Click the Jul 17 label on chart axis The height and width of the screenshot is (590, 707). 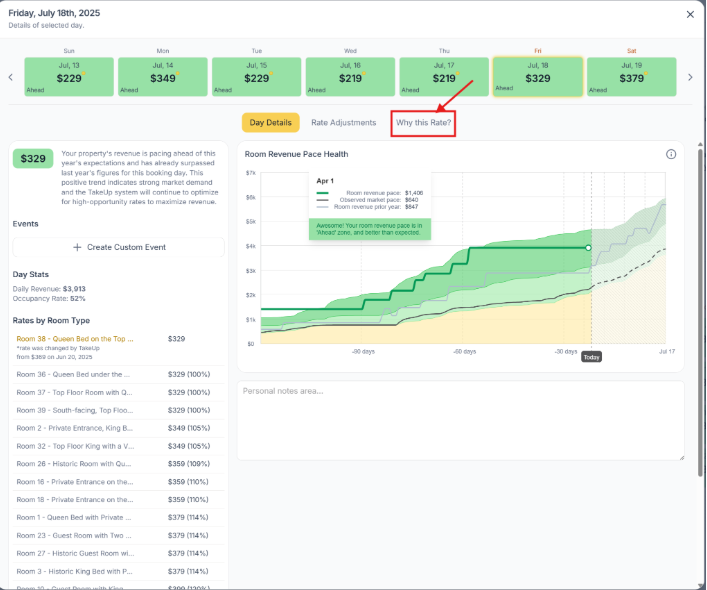tap(667, 352)
